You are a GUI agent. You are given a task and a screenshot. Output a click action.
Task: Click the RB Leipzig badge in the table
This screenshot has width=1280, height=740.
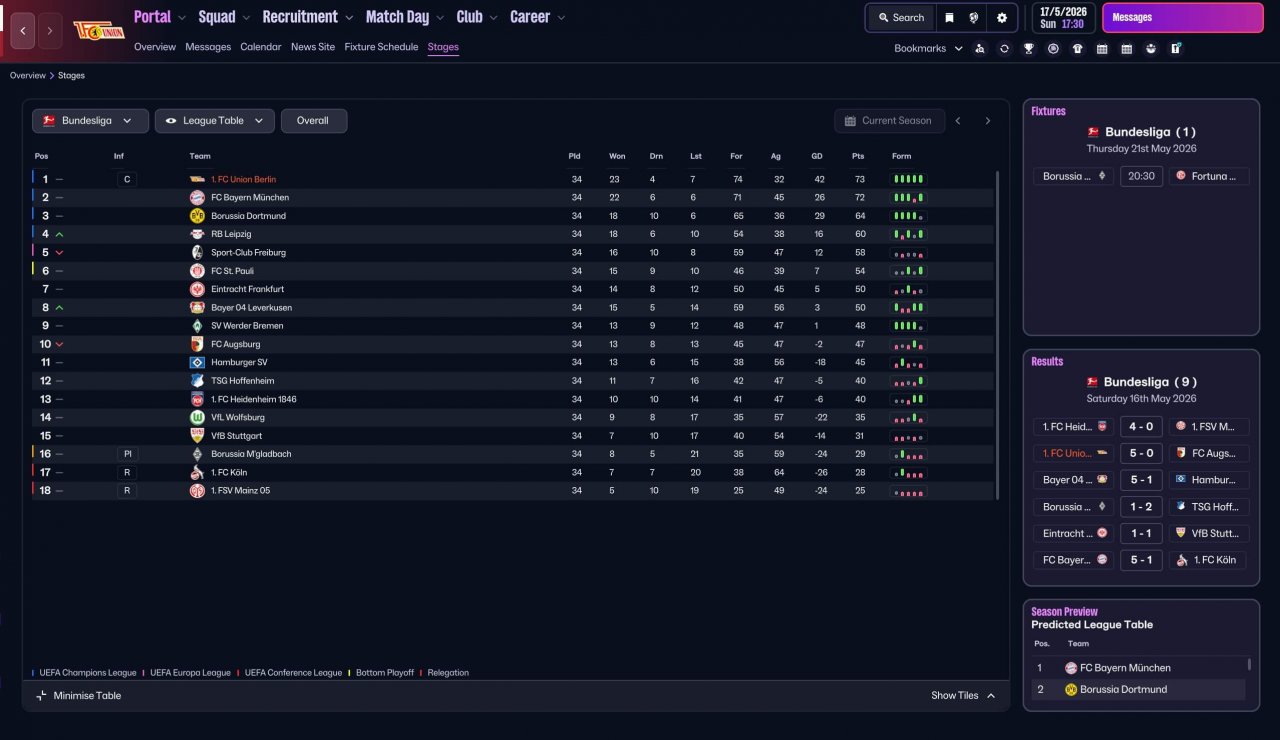point(197,234)
